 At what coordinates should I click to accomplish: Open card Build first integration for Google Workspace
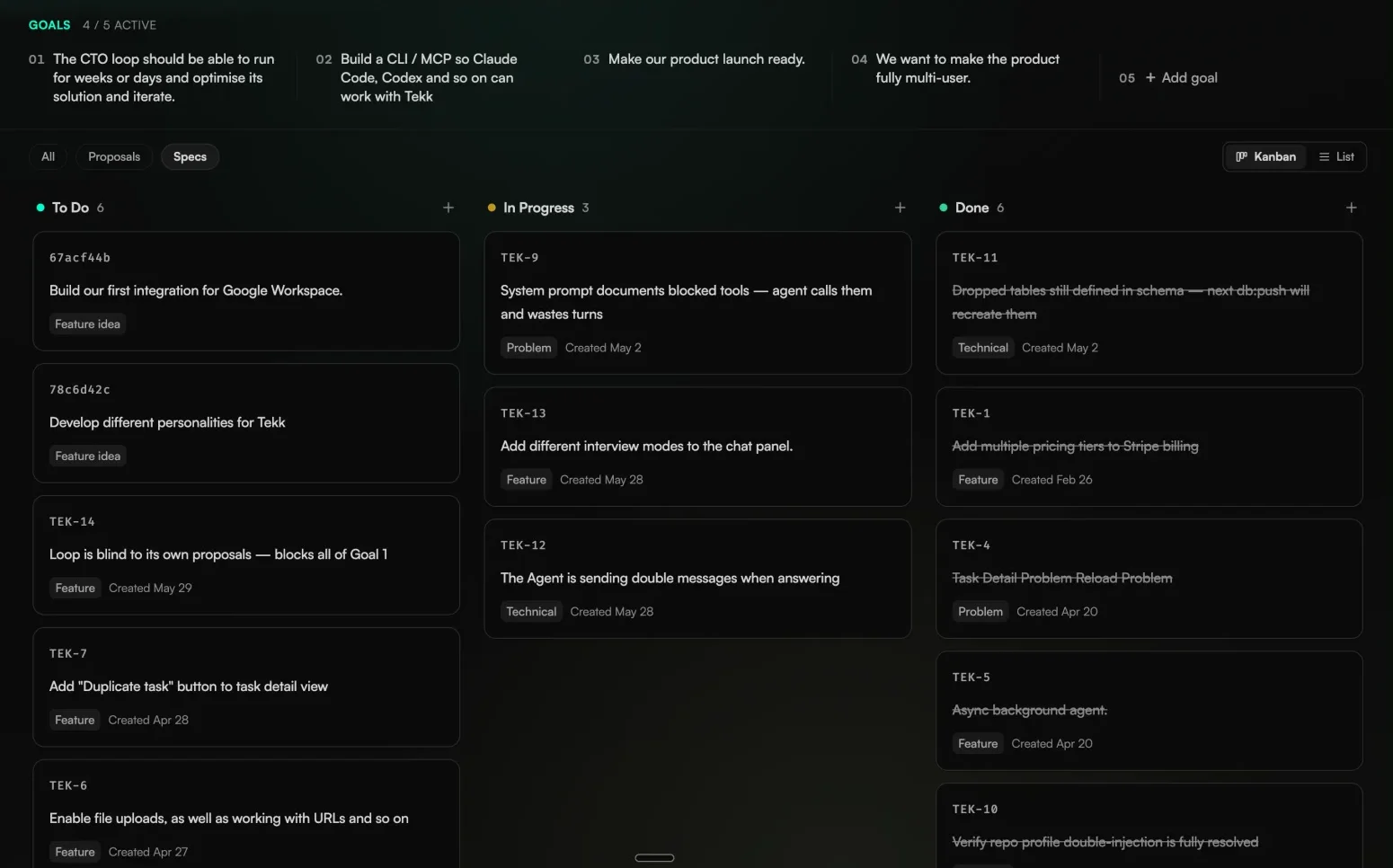click(x=246, y=291)
